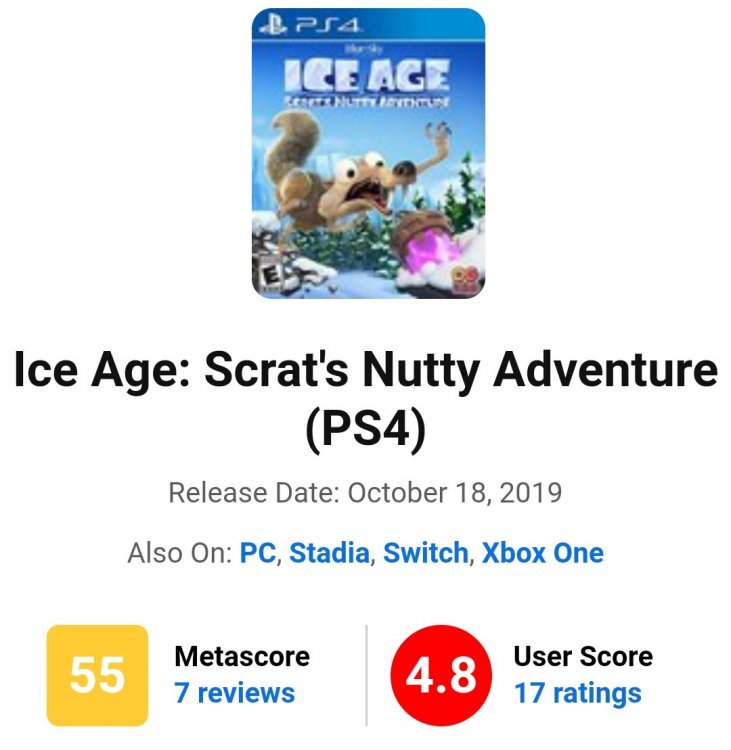Click the release date text
Screen dimensions: 731x750
(365, 493)
